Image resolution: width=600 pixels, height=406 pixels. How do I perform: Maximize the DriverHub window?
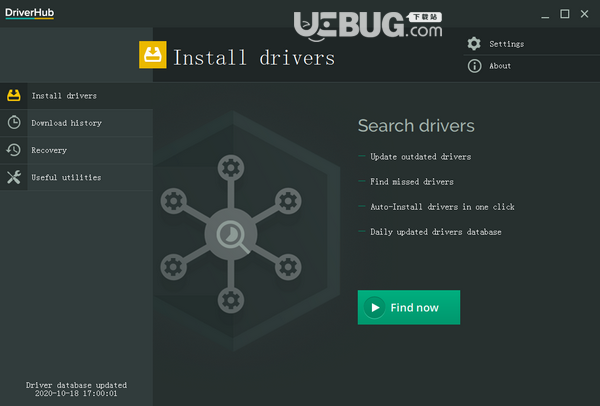[x=564, y=14]
